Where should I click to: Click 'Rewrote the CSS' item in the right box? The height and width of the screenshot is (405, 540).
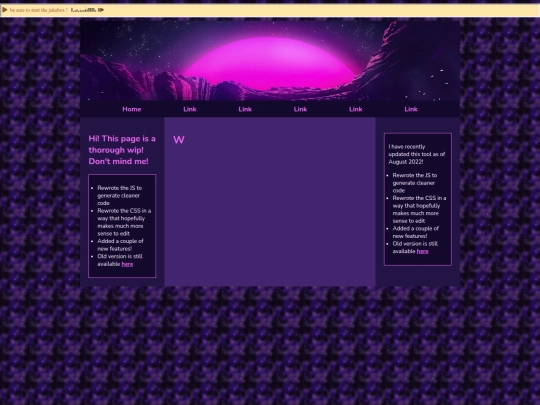[419, 209]
